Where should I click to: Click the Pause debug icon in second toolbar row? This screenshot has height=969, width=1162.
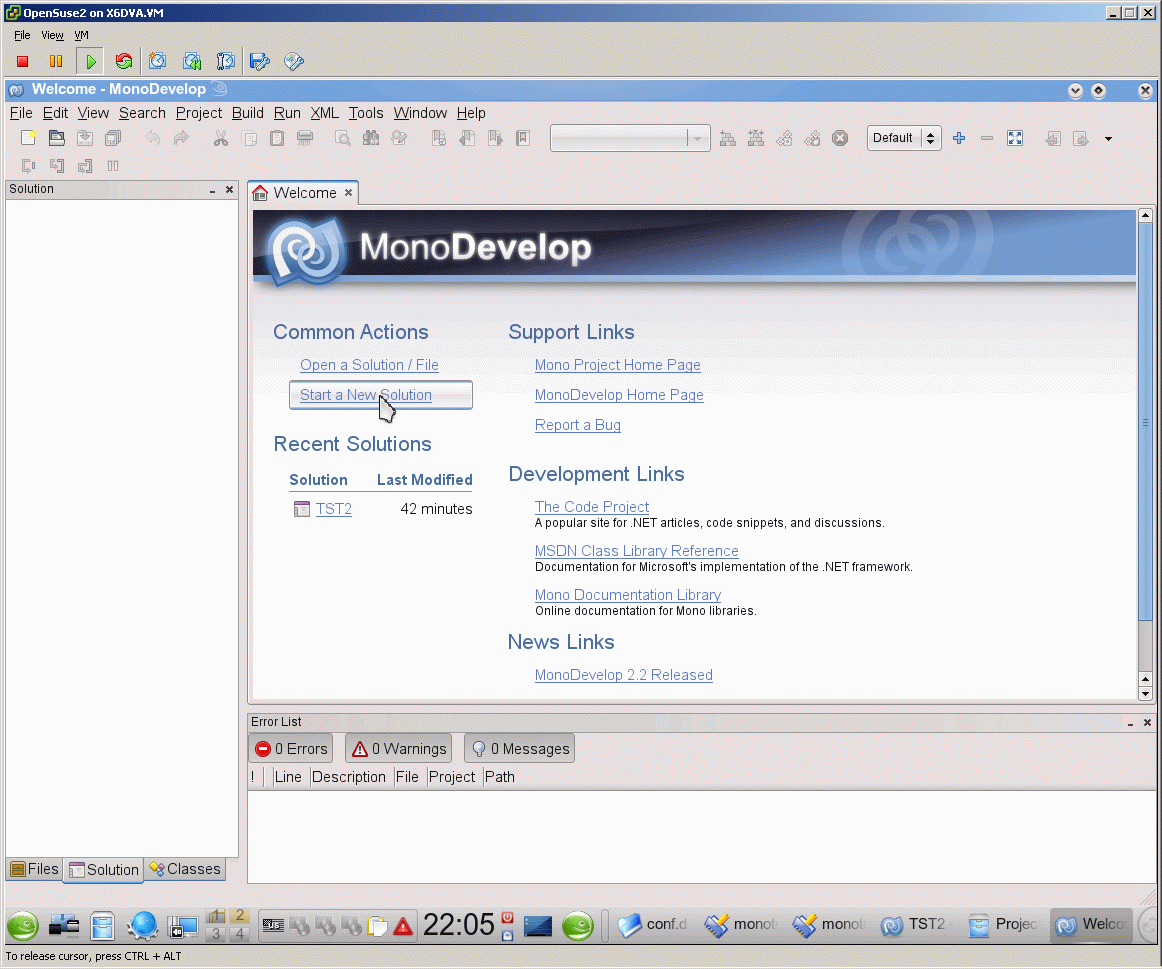click(113, 166)
